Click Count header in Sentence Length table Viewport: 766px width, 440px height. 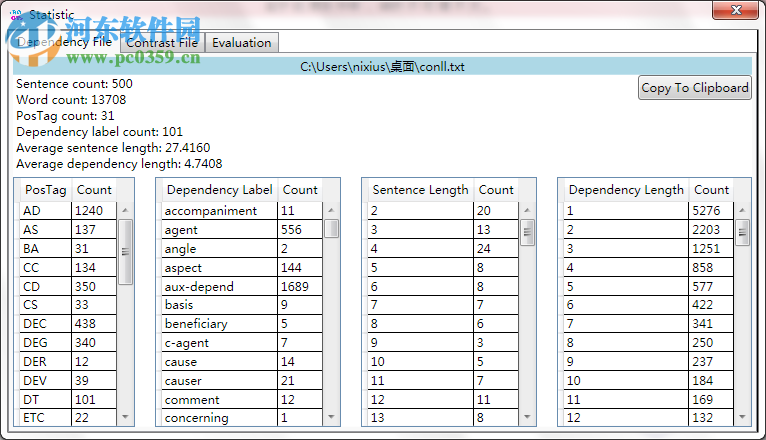(496, 190)
